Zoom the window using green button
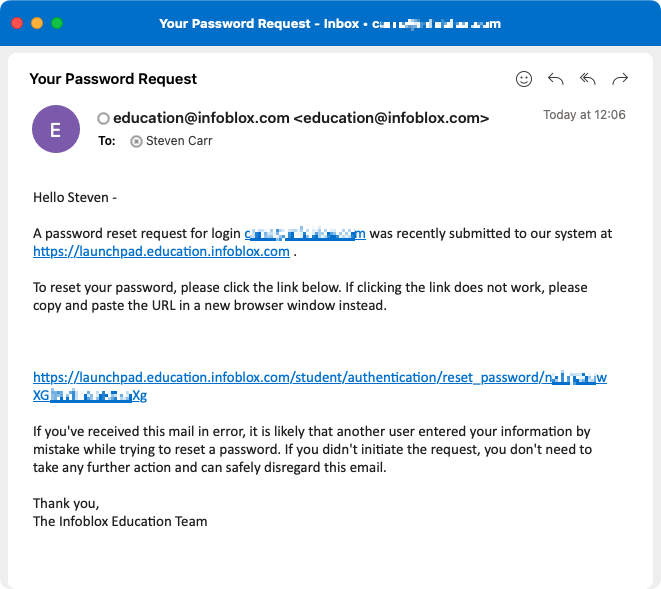661x589 pixels. pyautogui.click(x=57, y=23)
